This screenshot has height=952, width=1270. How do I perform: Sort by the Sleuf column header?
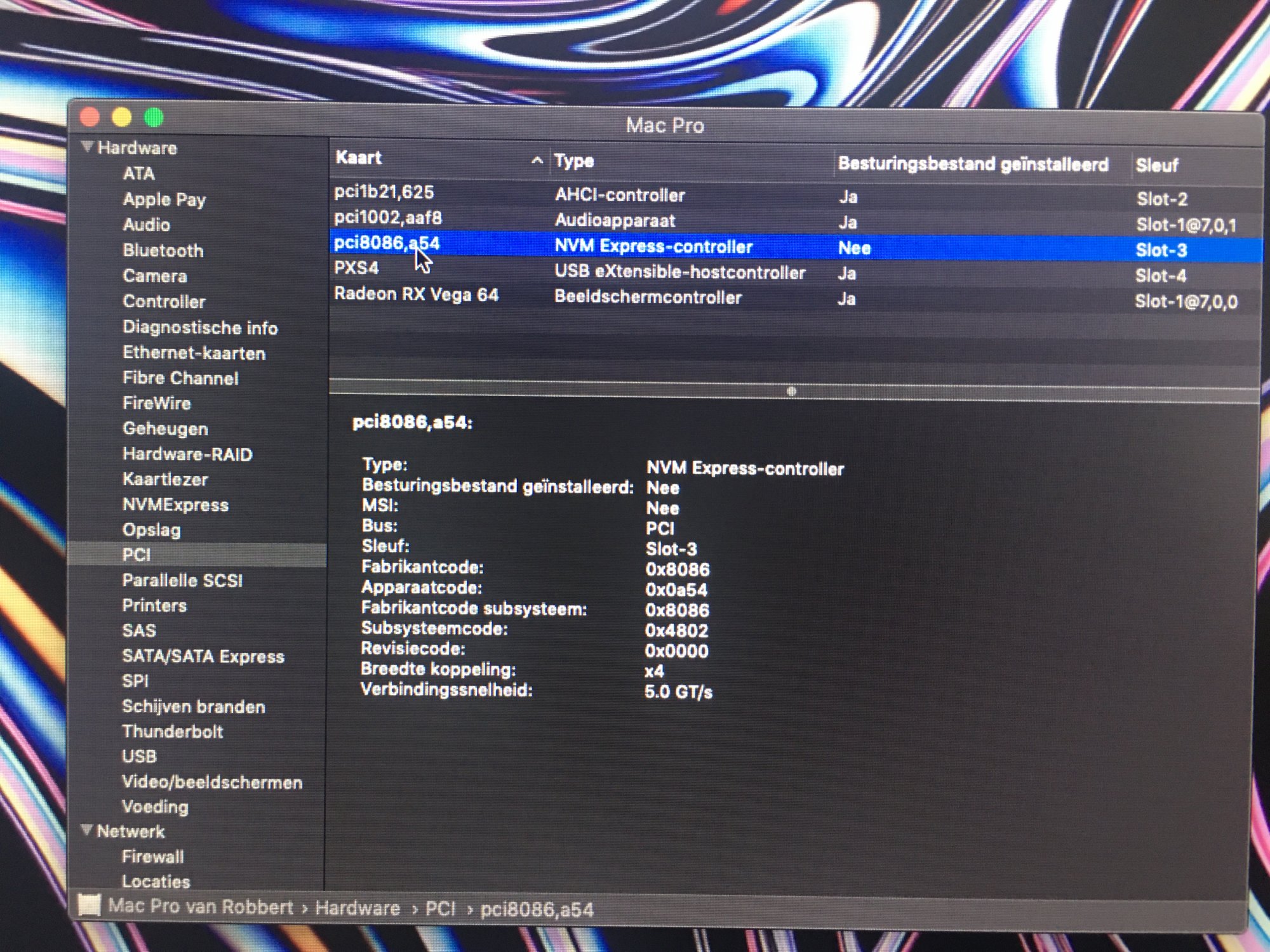[x=1157, y=166]
